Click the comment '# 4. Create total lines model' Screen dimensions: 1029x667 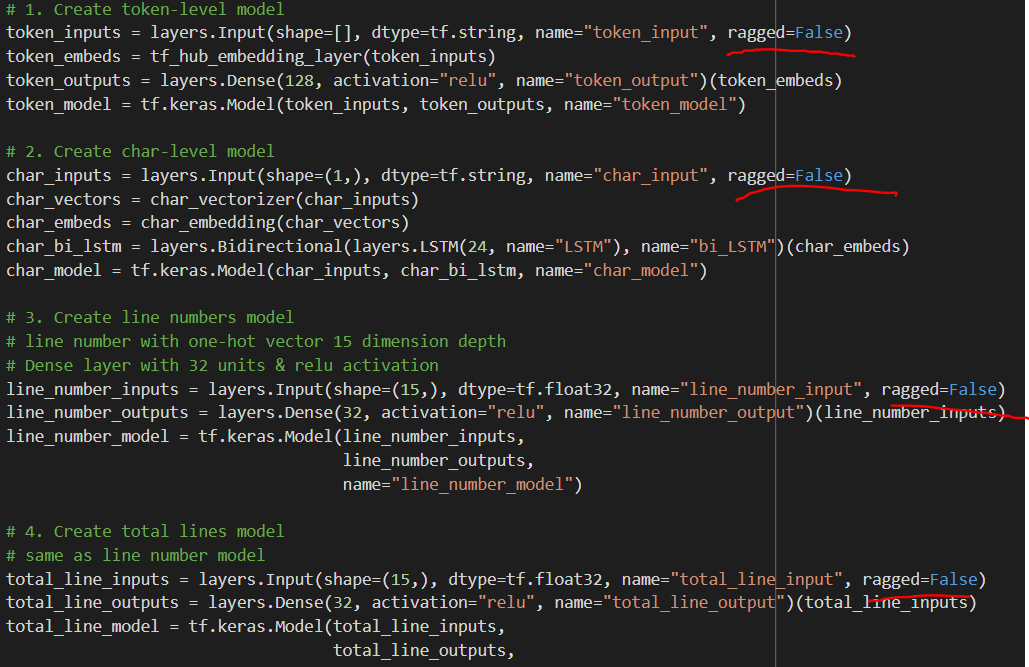pos(145,531)
